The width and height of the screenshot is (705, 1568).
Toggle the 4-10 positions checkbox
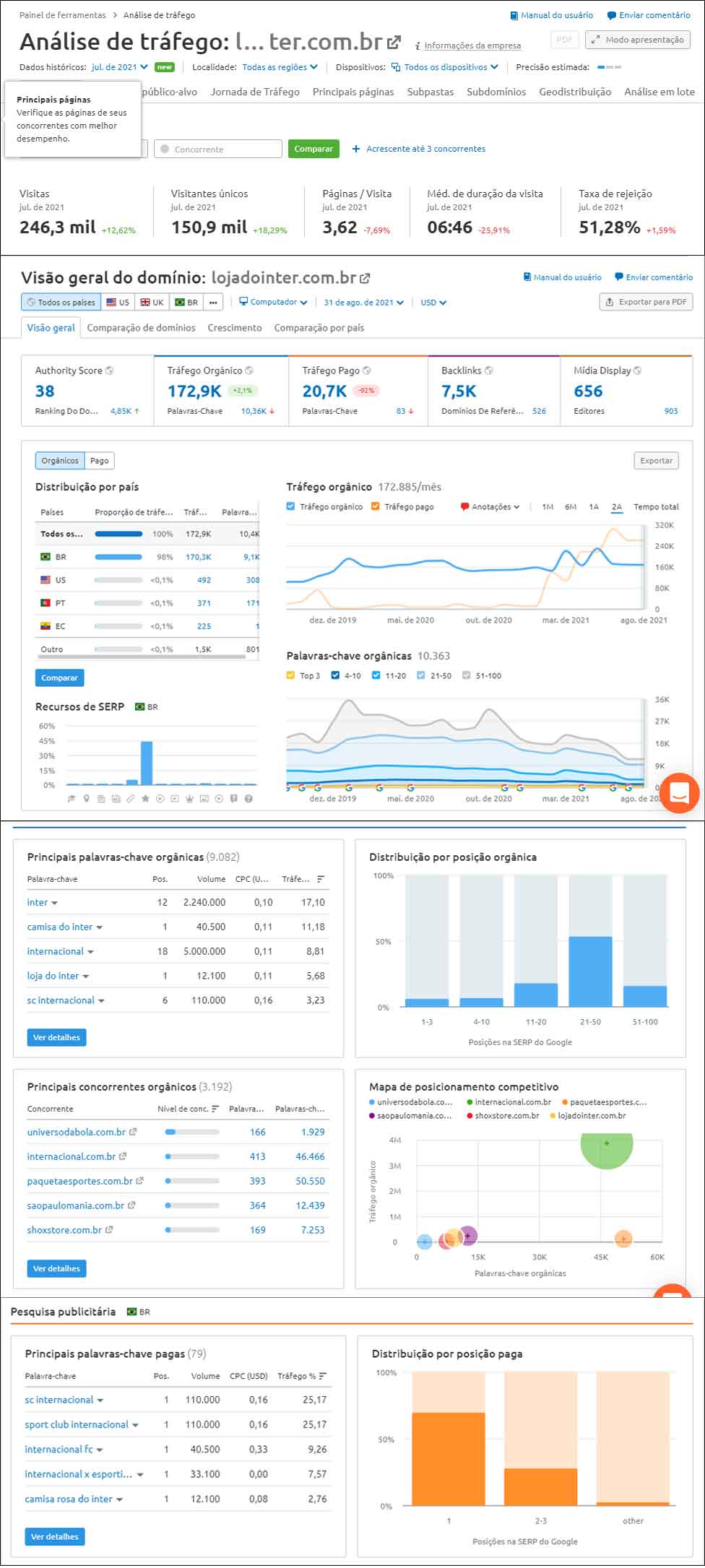click(x=335, y=675)
